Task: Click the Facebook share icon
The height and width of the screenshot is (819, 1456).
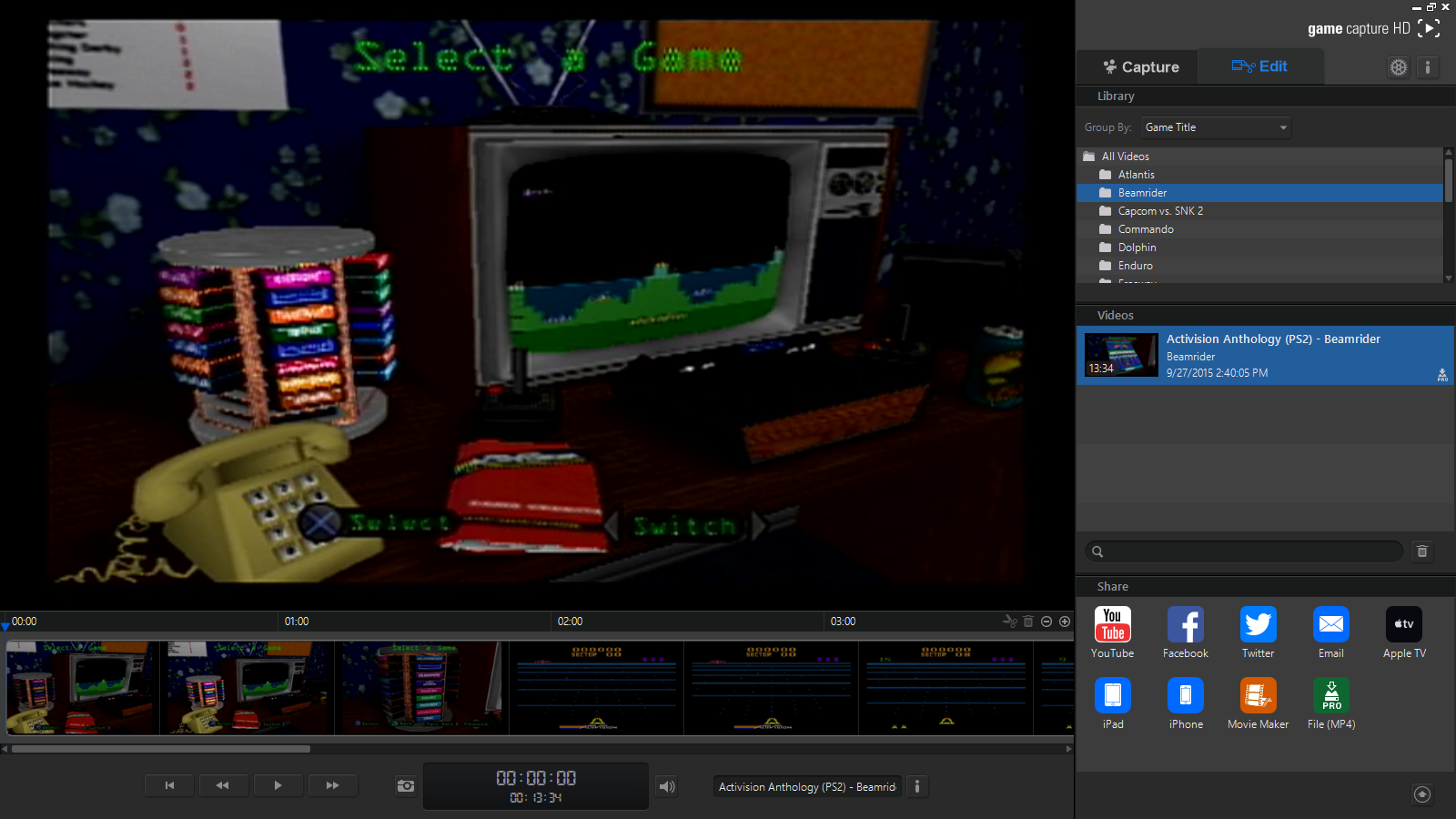Action: coord(1185,625)
